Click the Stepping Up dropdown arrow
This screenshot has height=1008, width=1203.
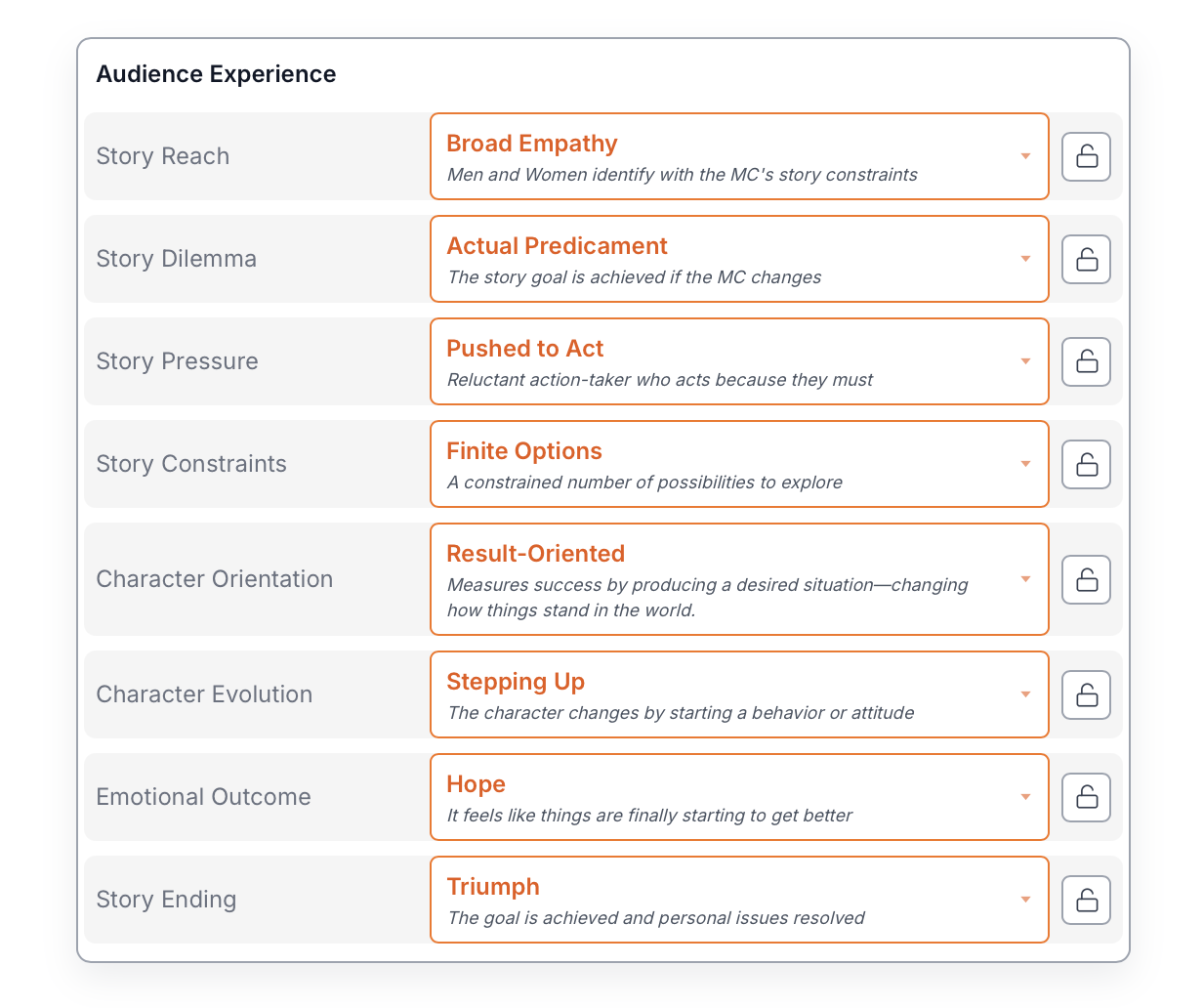tap(1025, 694)
